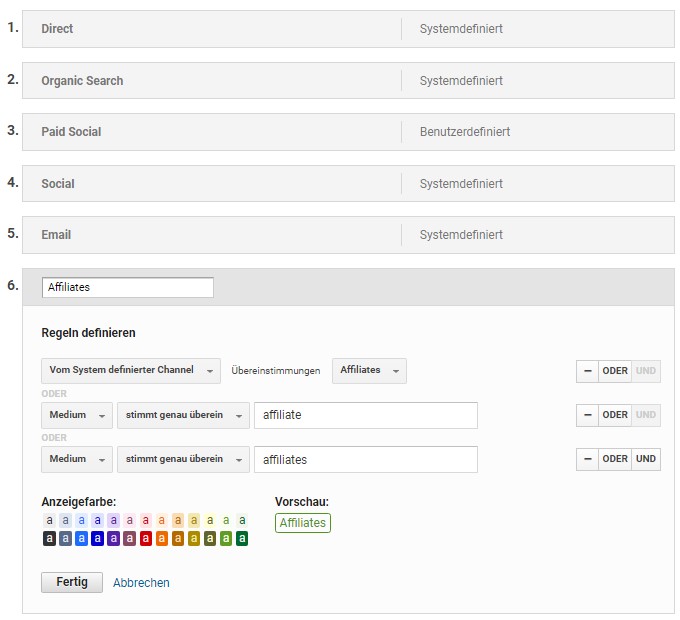Choose the dark blue display color swatch

pos(98,538)
